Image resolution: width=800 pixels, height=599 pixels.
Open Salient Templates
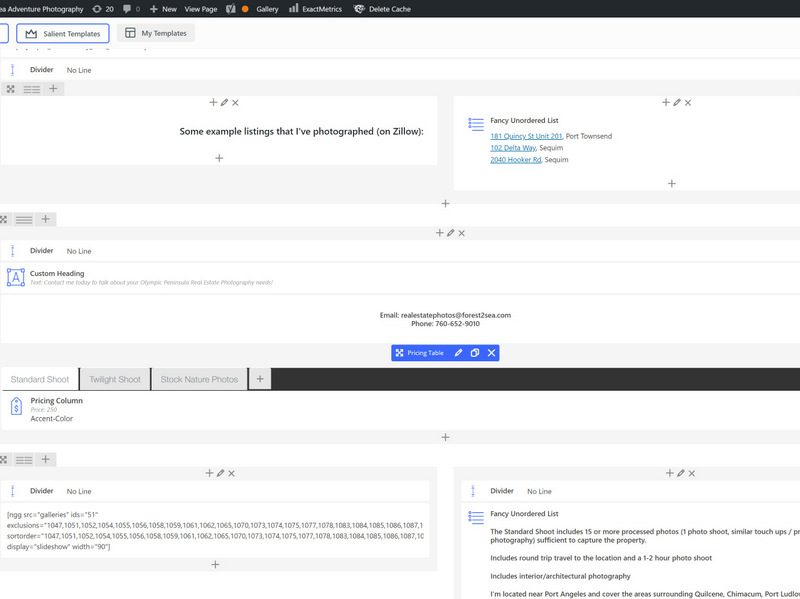click(63, 33)
